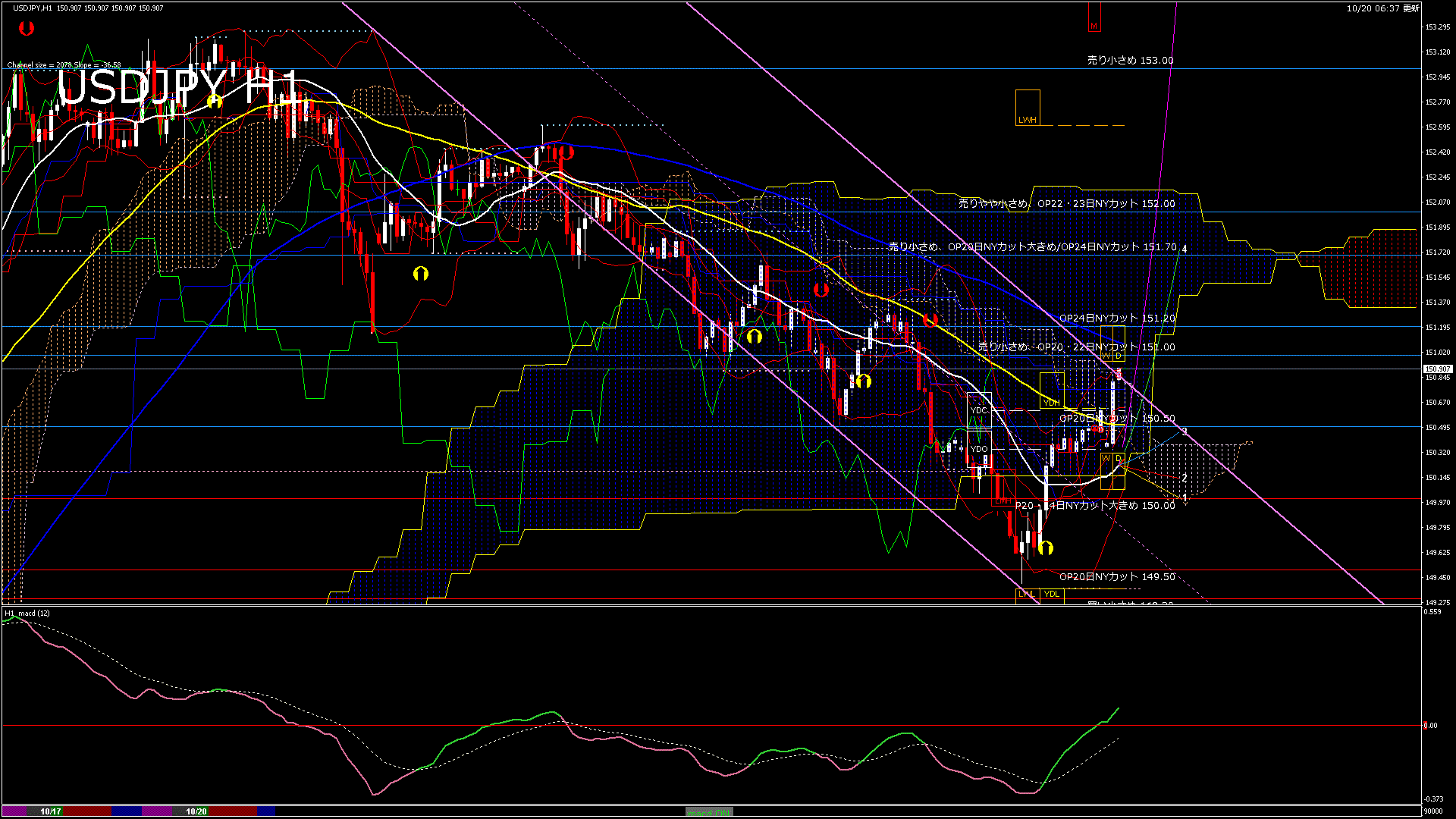This screenshot has height=819, width=1456.
Task: Click the 10/20 06:37 更新 timestamp at the top right
Action: coord(1382,8)
